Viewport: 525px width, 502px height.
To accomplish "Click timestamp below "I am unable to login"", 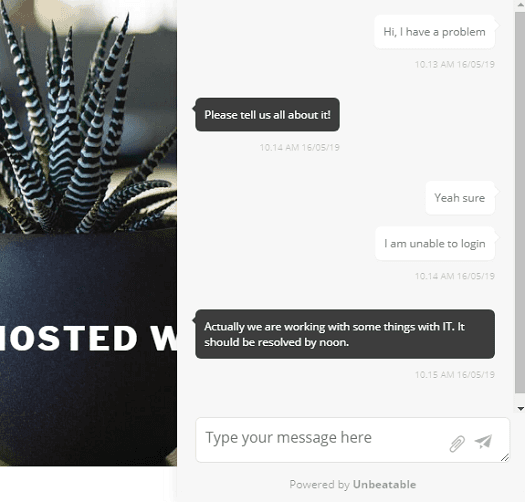I will 455,276.
